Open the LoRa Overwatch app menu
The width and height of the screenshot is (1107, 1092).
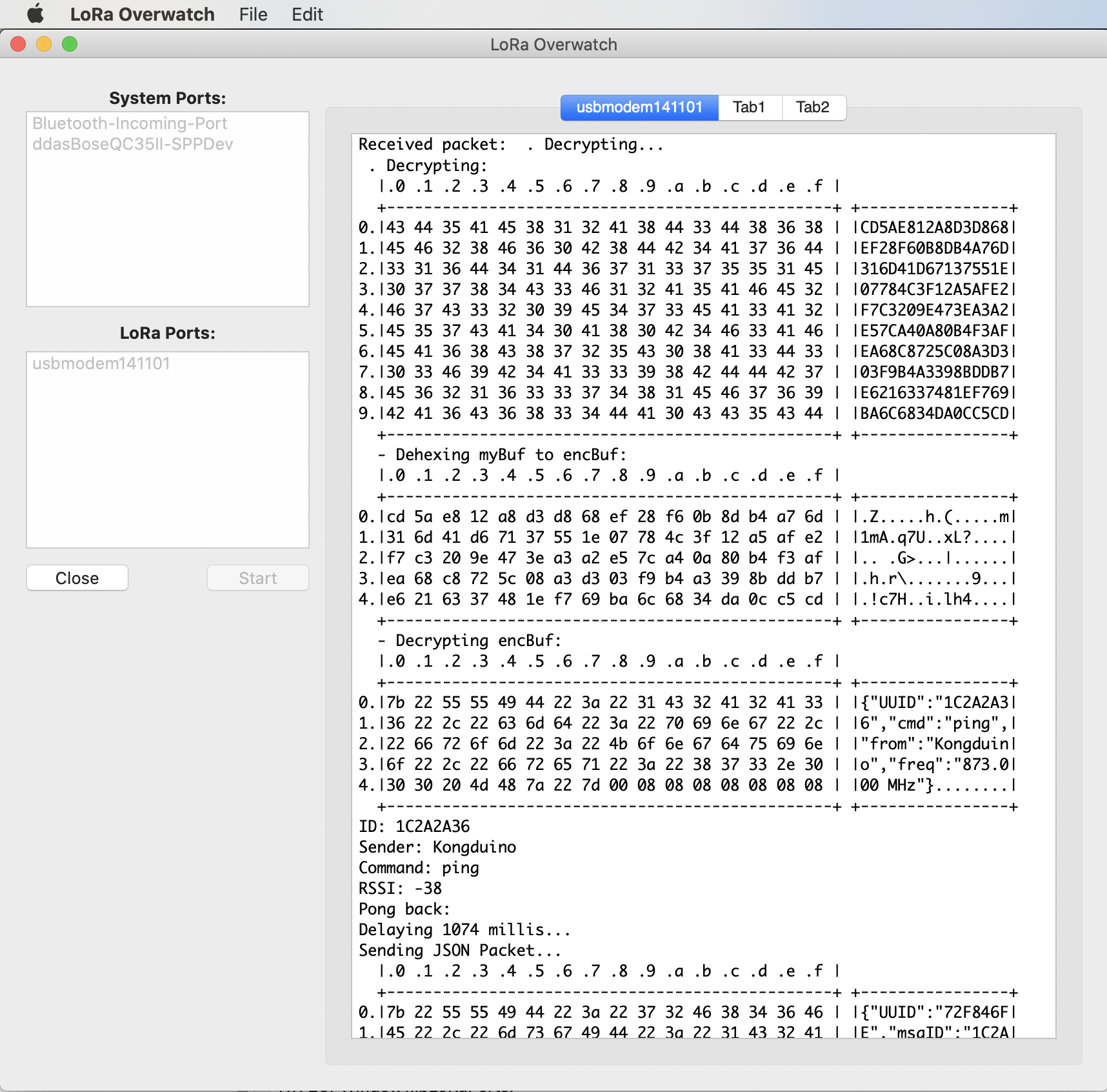142,14
